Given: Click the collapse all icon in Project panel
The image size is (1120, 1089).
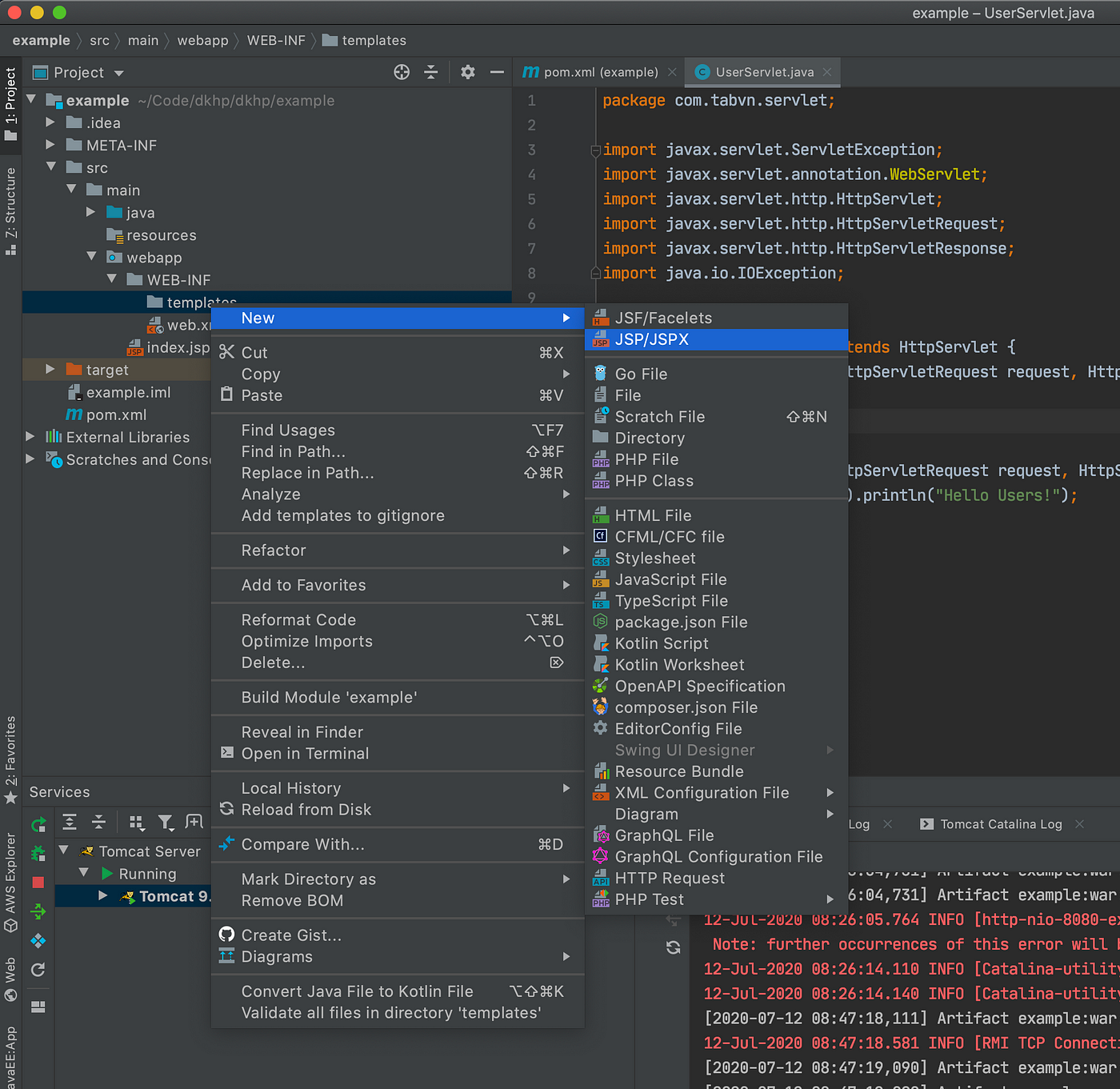Looking at the screenshot, I should (431, 73).
